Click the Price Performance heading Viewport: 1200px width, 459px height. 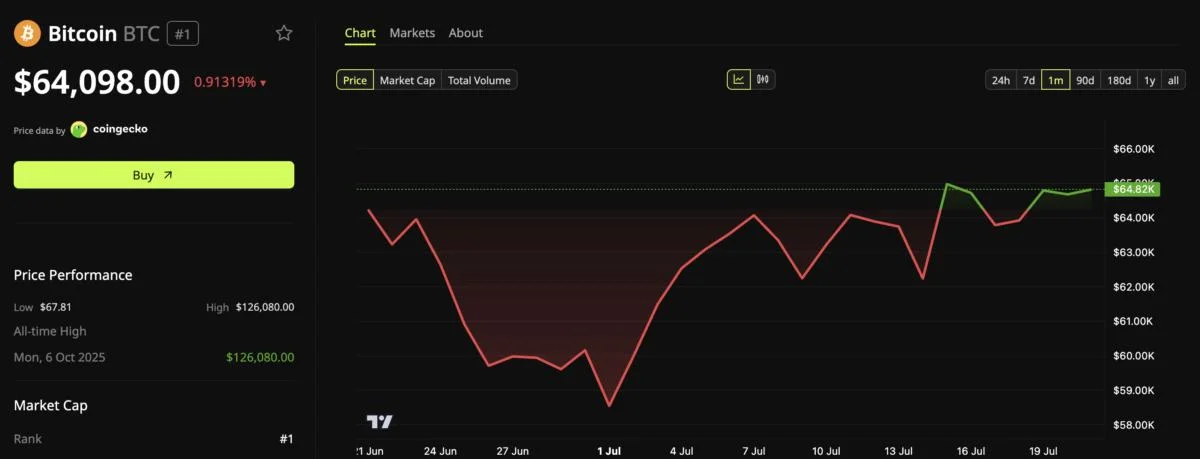click(73, 275)
